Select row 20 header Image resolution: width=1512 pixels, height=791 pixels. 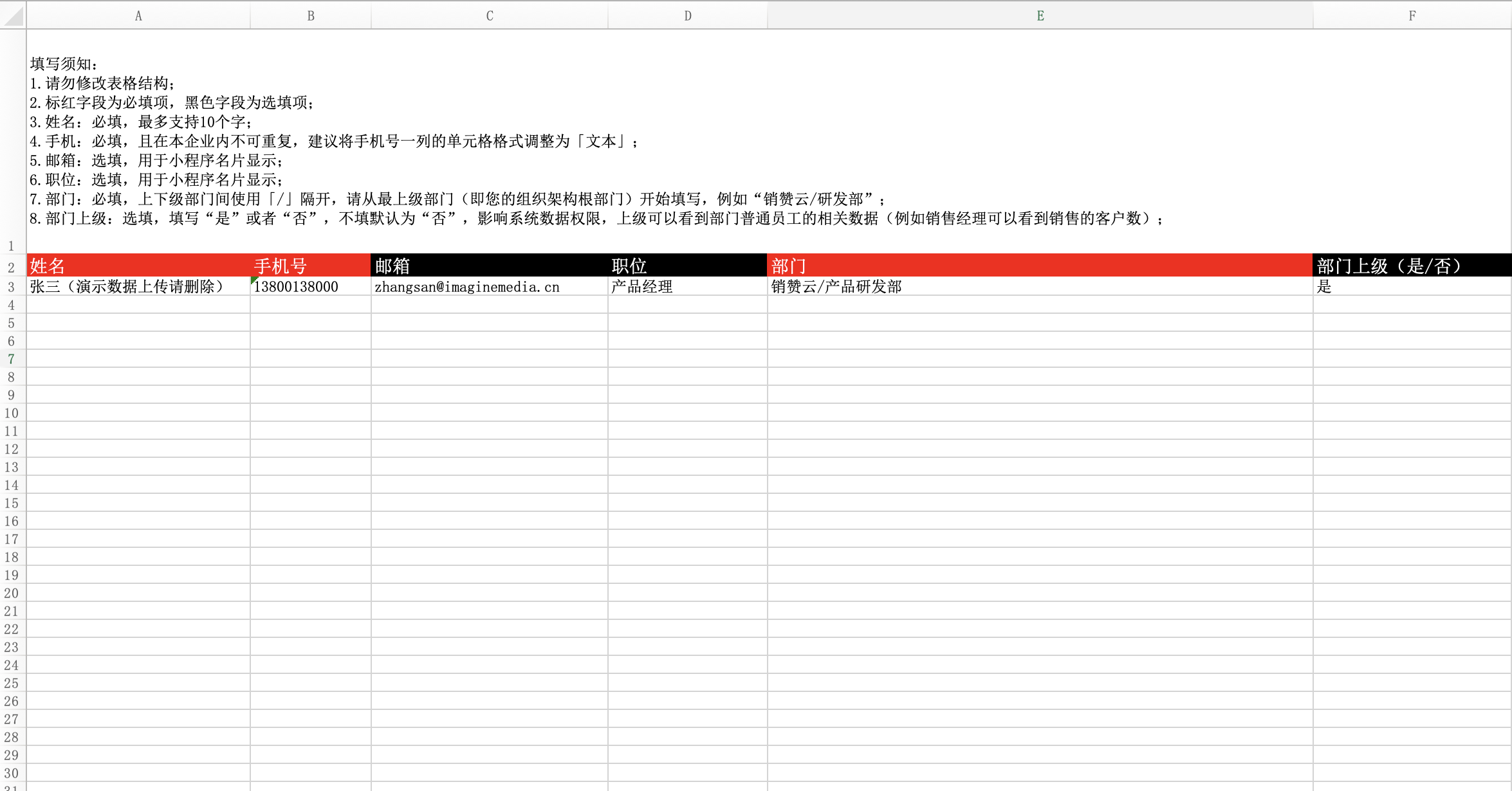12,593
